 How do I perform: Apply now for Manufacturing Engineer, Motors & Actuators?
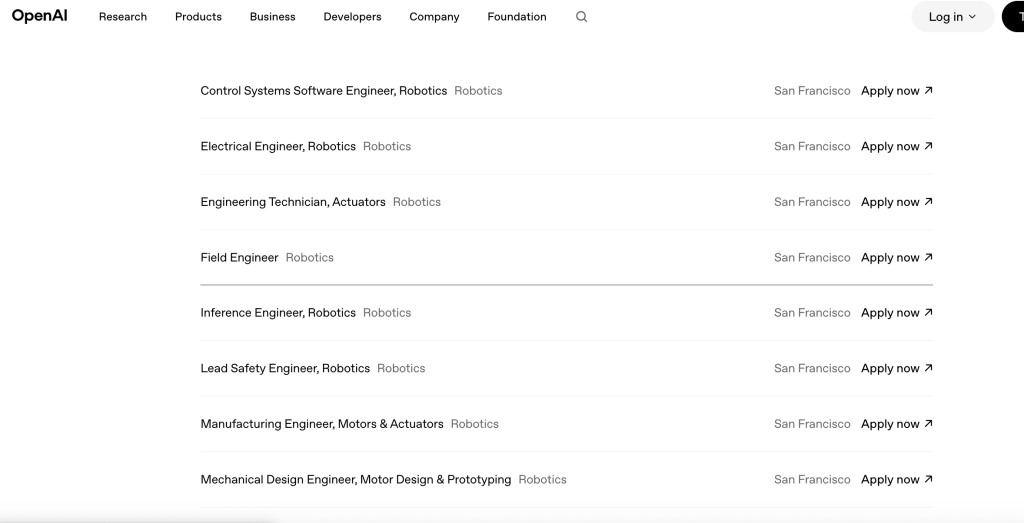coord(897,424)
